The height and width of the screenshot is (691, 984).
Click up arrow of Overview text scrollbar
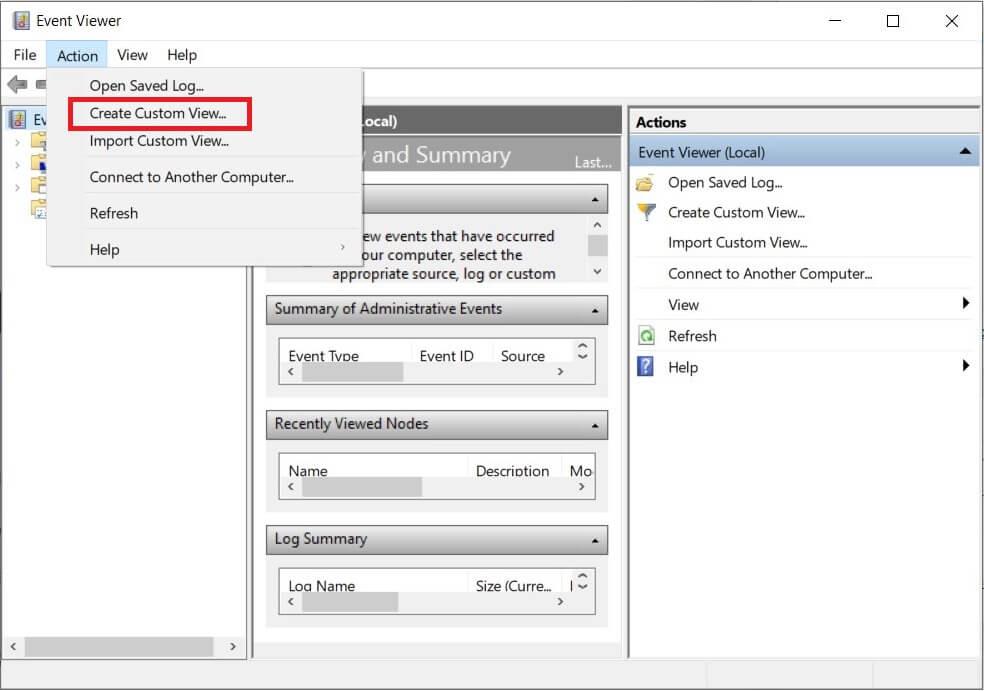pyautogui.click(x=597, y=225)
